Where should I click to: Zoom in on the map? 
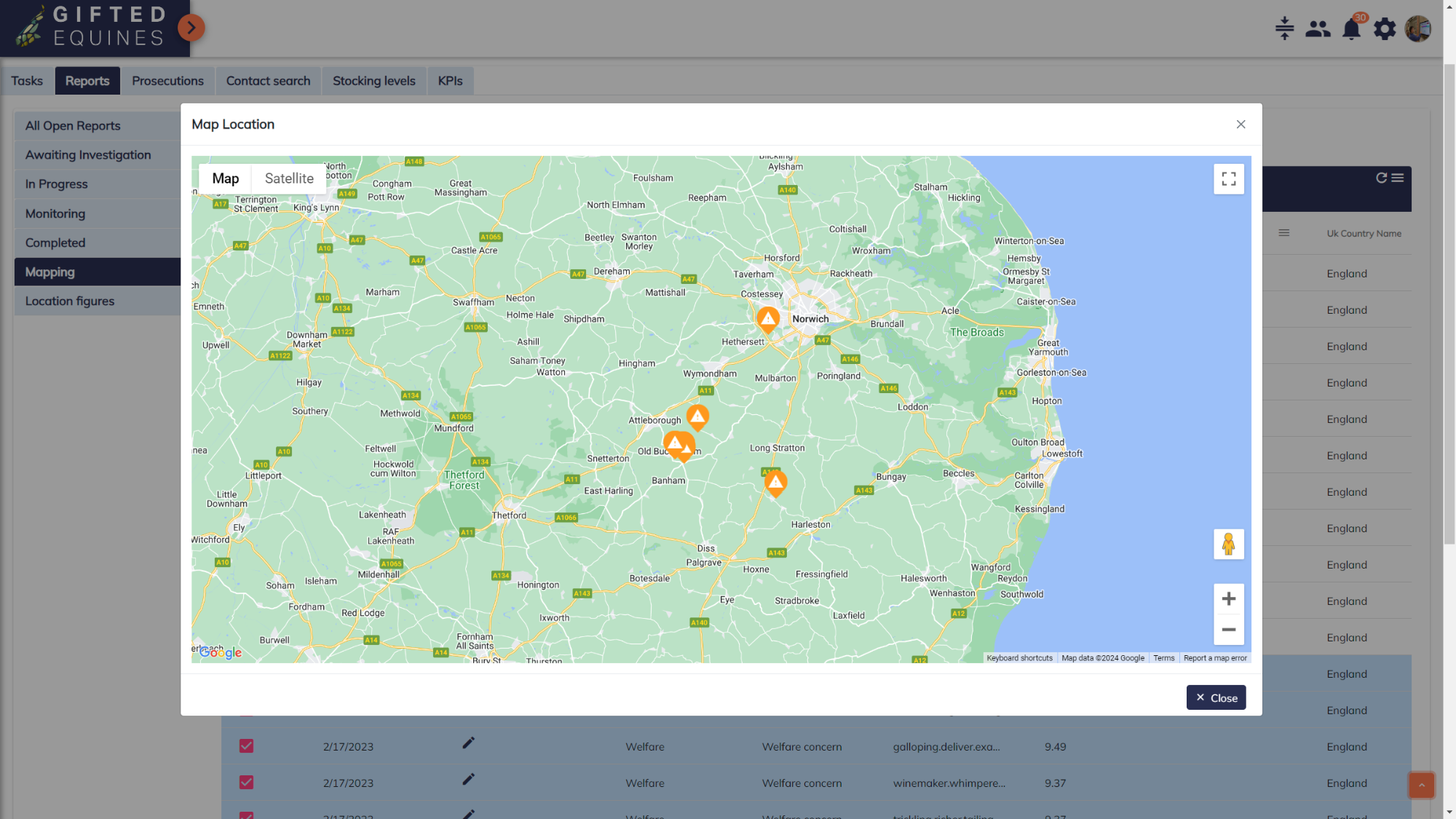(x=1229, y=598)
